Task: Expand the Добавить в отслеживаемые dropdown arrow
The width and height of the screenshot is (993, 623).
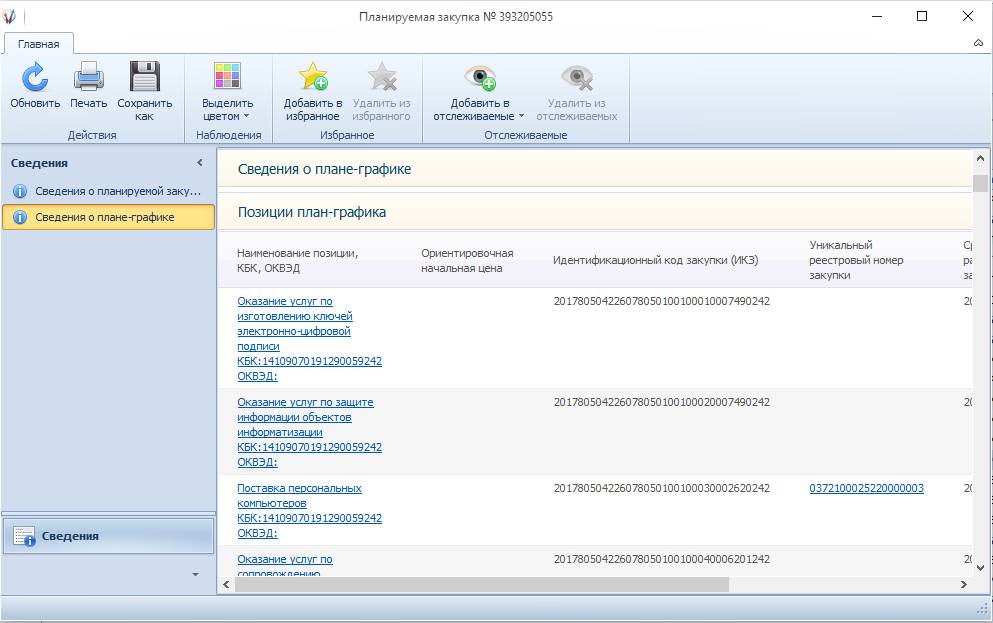Action: pos(521,117)
